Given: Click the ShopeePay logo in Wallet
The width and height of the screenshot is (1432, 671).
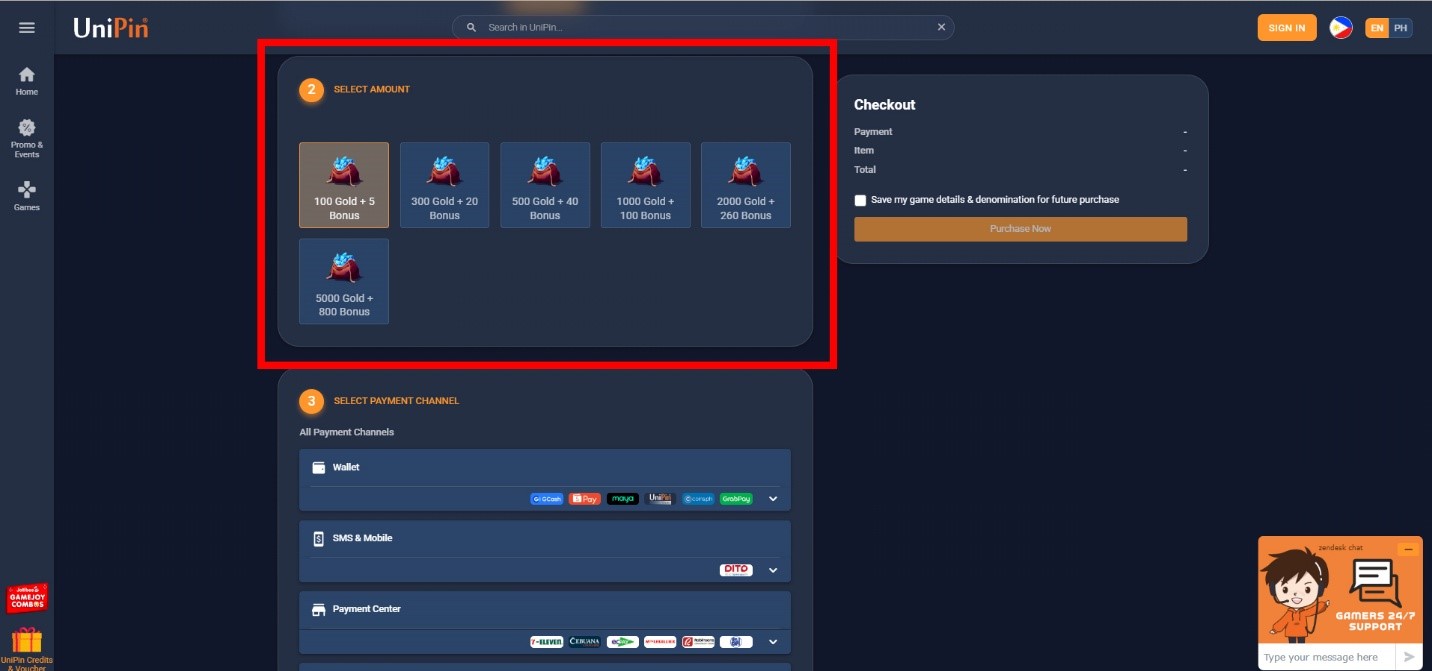Looking at the screenshot, I should (585, 499).
